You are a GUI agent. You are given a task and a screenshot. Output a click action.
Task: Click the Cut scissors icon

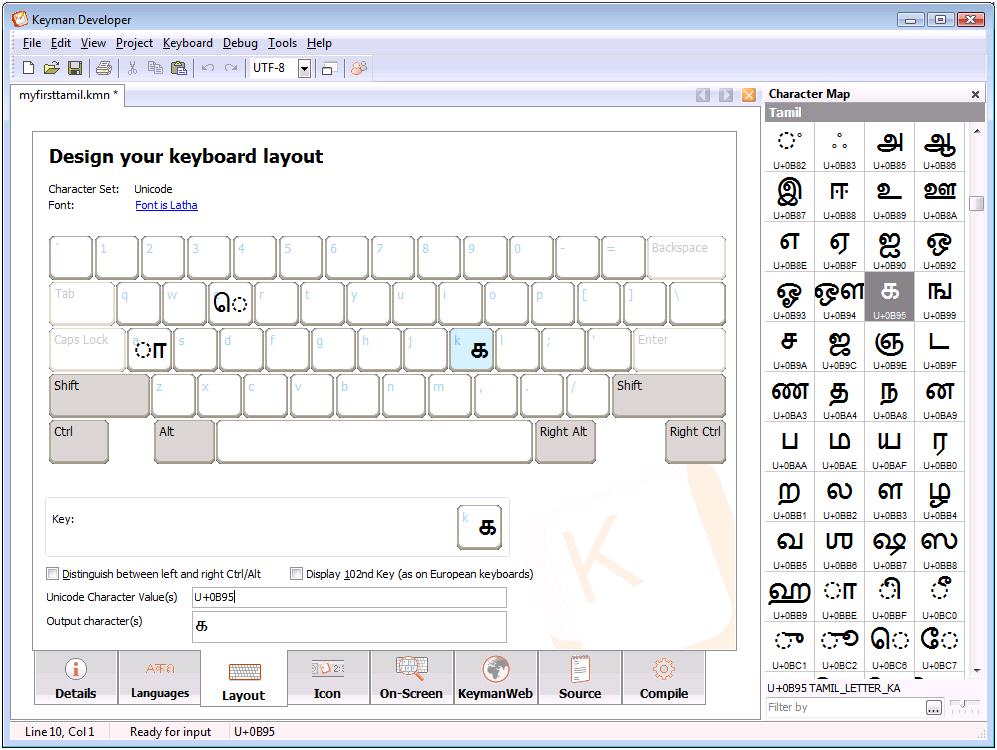click(x=132, y=68)
